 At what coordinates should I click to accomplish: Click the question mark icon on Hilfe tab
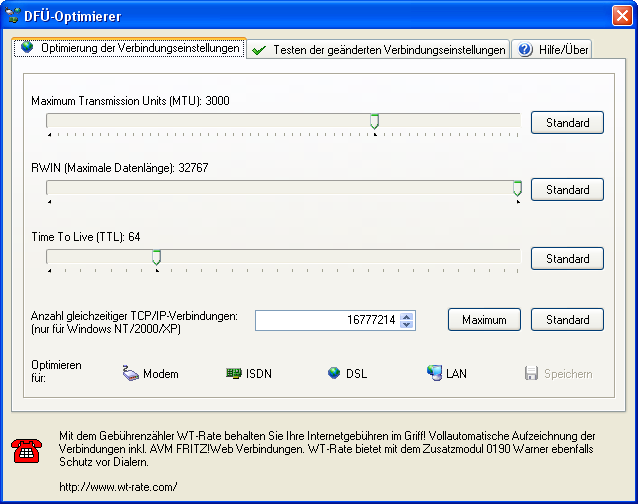[525, 49]
